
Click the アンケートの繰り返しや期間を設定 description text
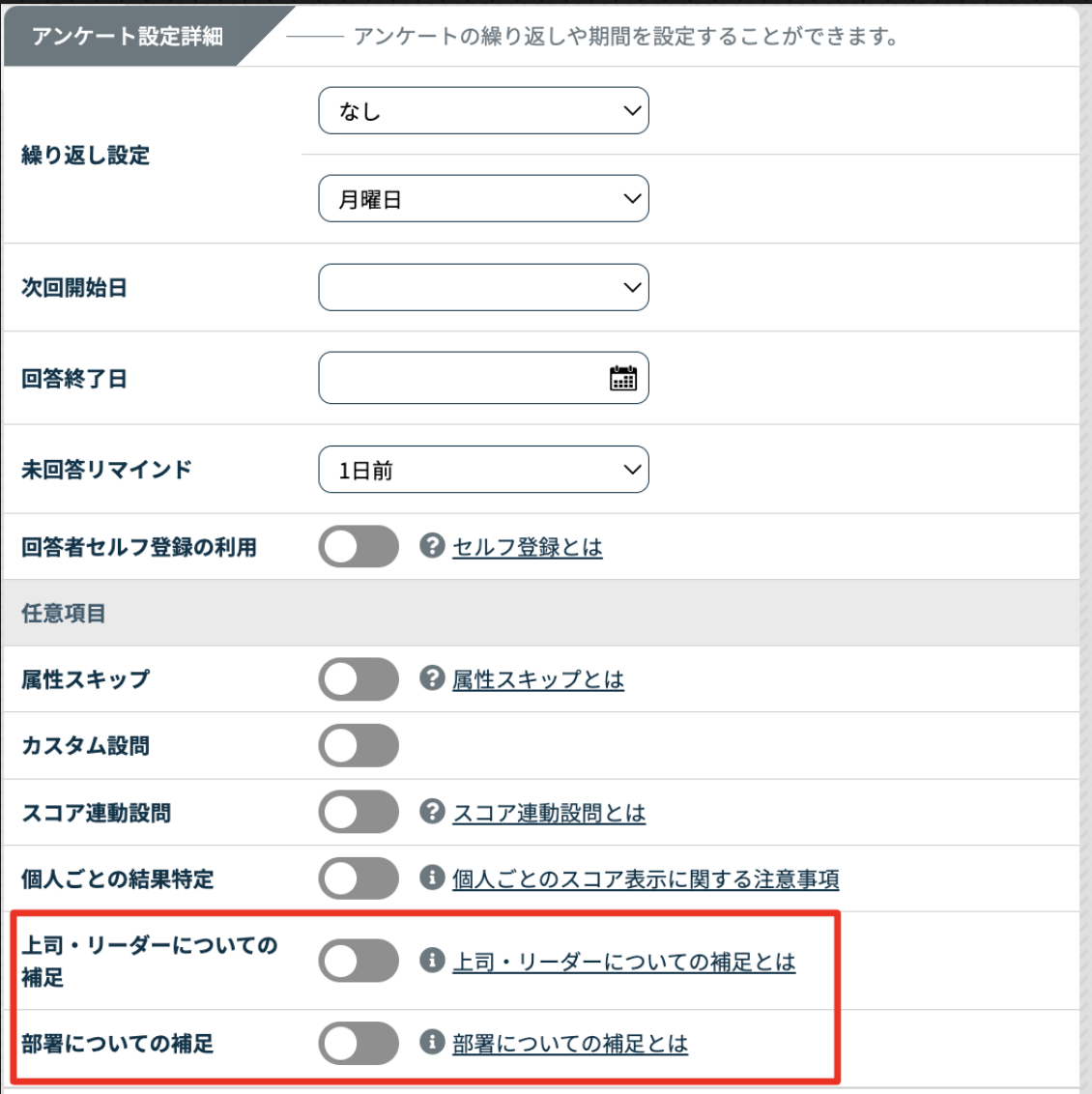point(626,36)
